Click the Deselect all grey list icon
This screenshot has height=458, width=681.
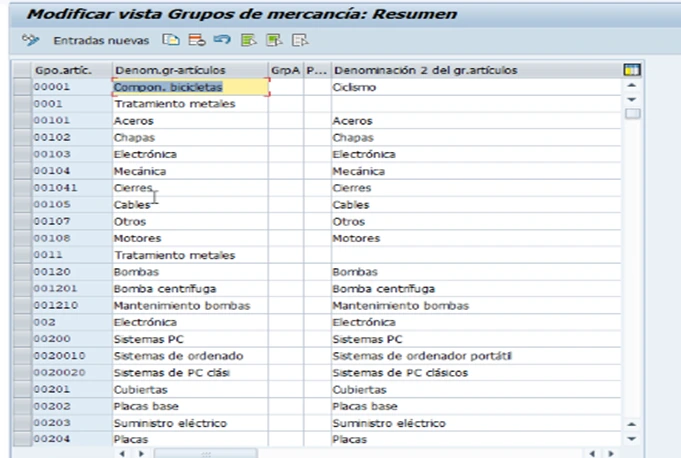coord(300,40)
